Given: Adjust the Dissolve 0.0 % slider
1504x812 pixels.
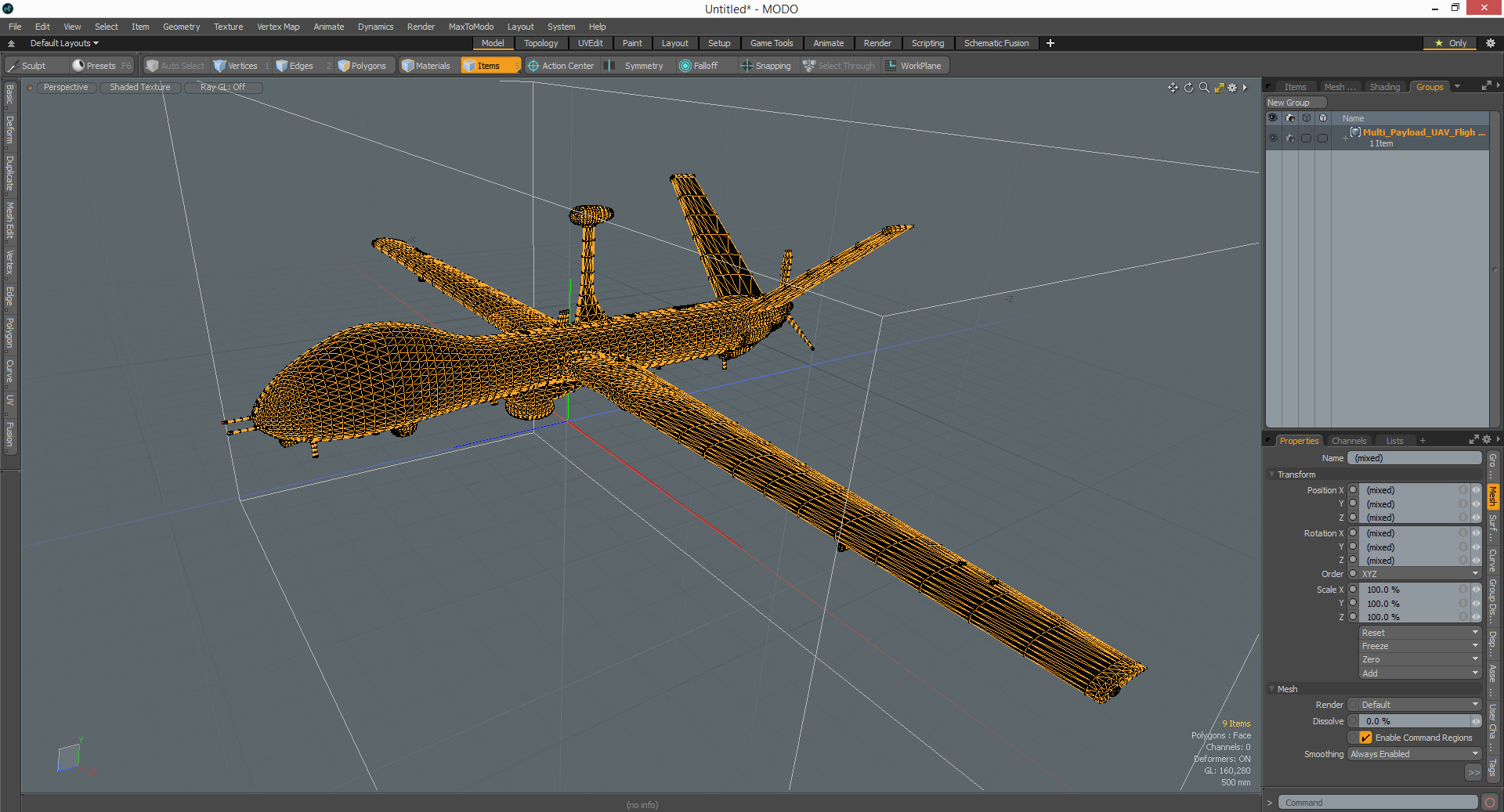Looking at the screenshot, I should point(1415,721).
